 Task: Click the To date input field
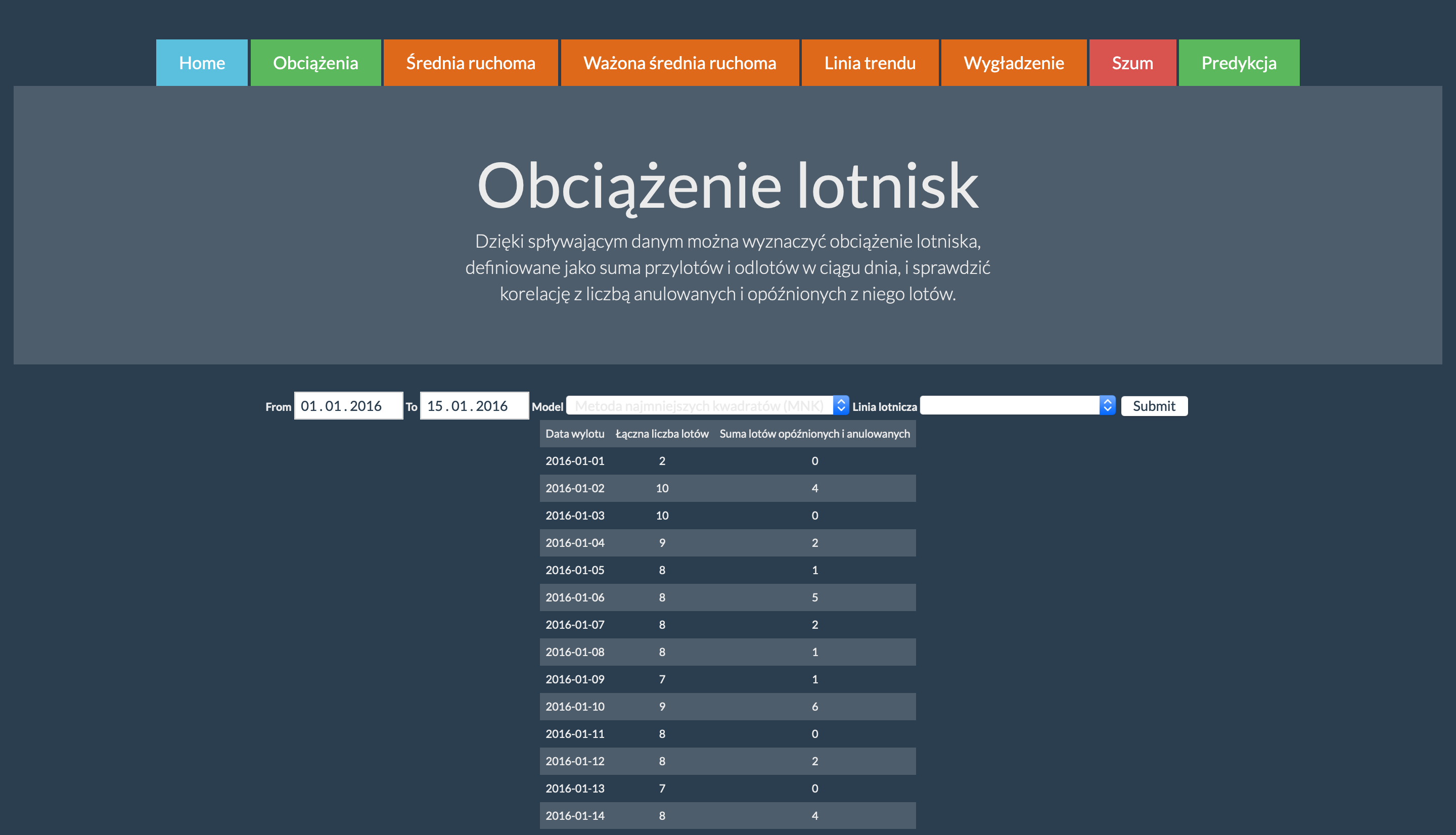point(474,406)
